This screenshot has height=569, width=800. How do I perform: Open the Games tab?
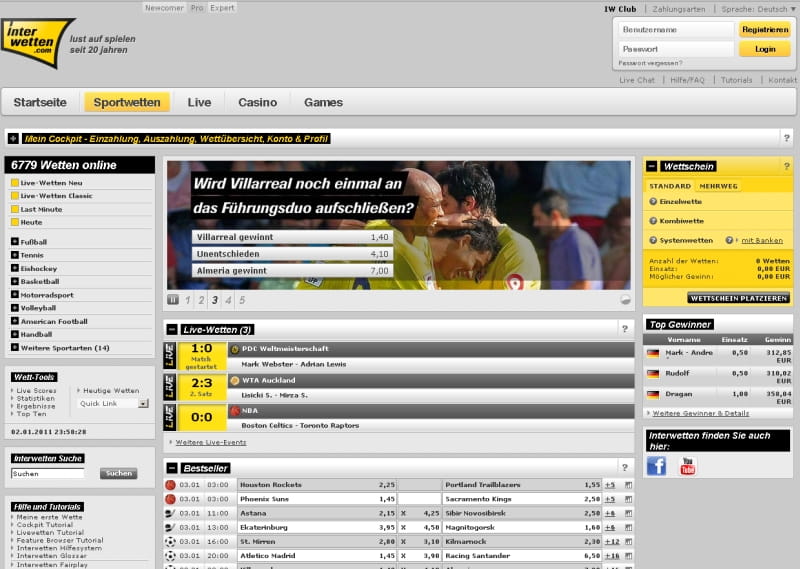pyautogui.click(x=323, y=102)
